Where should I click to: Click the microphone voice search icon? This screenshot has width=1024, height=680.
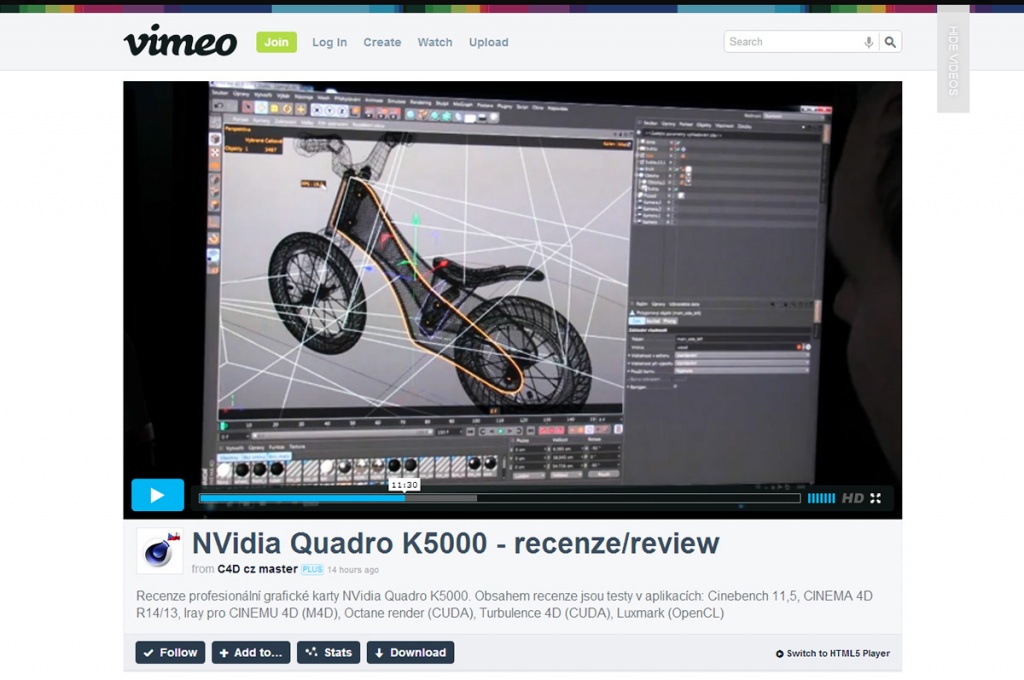pyautogui.click(x=869, y=42)
